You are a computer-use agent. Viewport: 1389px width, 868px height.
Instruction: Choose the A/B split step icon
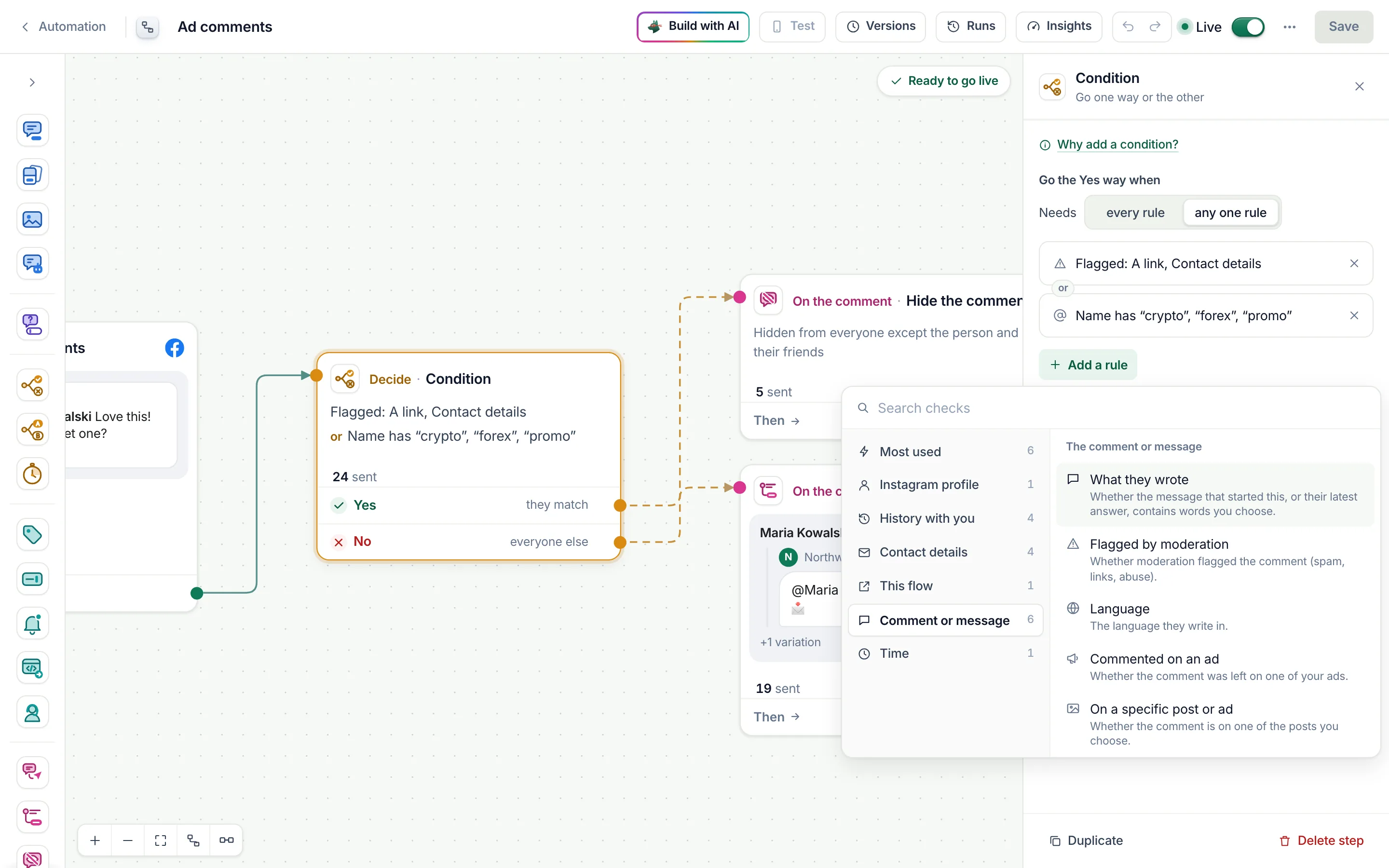tap(32, 429)
